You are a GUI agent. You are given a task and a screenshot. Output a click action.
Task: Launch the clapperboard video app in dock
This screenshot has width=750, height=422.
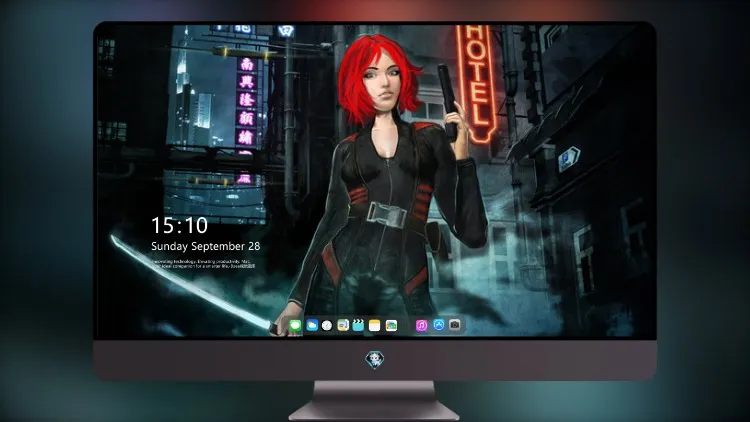[x=358, y=325]
